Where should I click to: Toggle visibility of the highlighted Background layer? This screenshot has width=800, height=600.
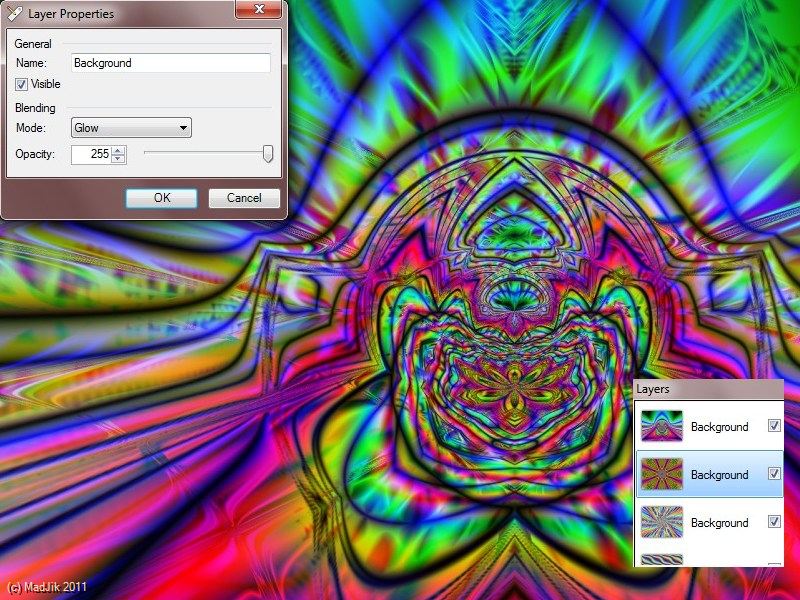[x=774, y=473]
